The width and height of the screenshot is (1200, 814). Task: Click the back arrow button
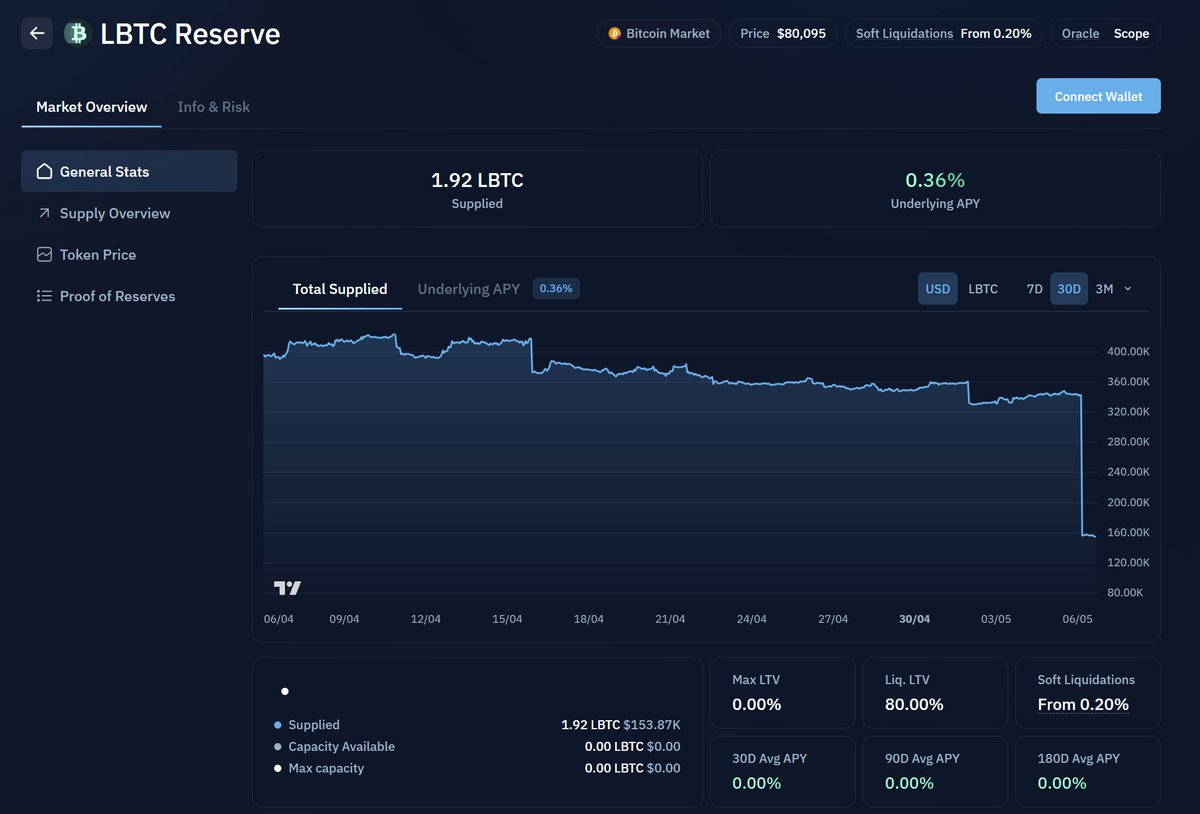[x=37, y=33]
